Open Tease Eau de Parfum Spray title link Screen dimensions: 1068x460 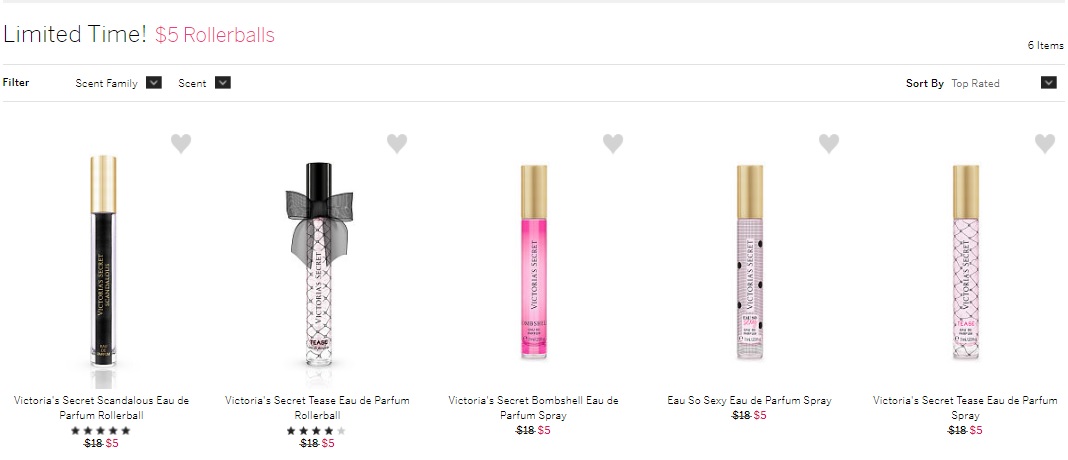[966, 407]
